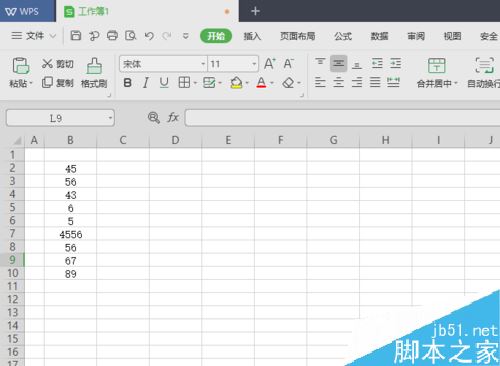The width and height of the screenshot is (500, 366).
Task: Toggle vertical middle alignment
Action: coord(338,63)
